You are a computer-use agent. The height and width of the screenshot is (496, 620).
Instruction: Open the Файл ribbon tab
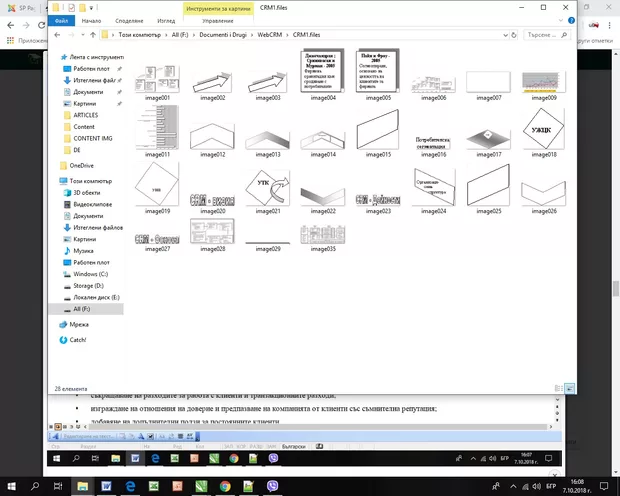pos(62,20)
